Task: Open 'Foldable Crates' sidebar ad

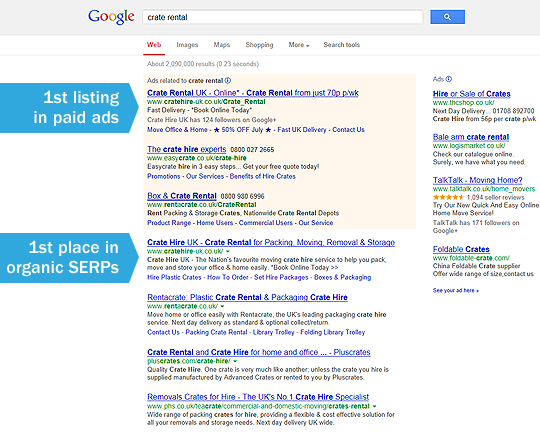Action: click(x=461, y=249)
